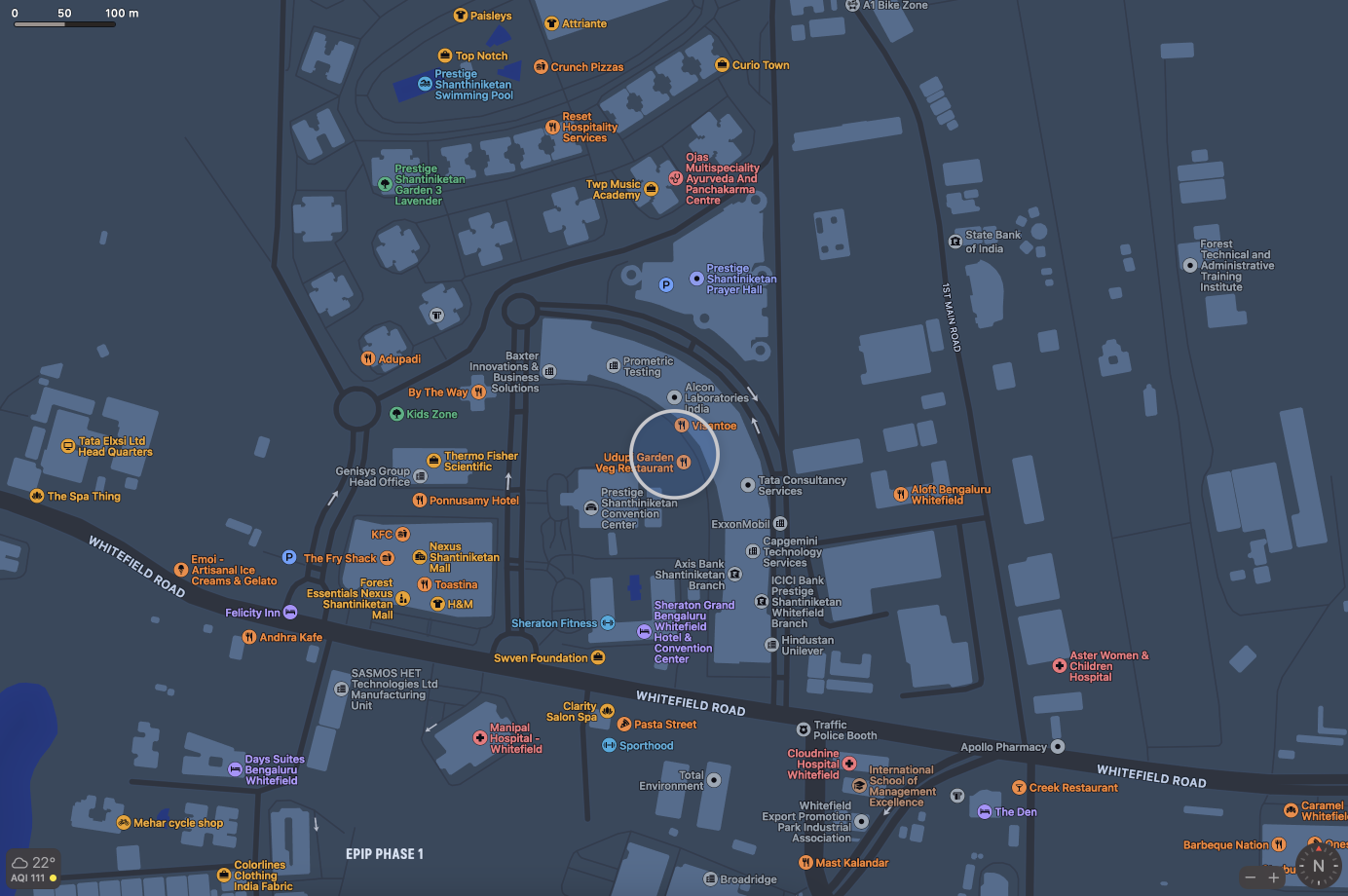Click Crunch Pizzas restaurant icon
This screenshot has height=896, width=1348.
541,66
